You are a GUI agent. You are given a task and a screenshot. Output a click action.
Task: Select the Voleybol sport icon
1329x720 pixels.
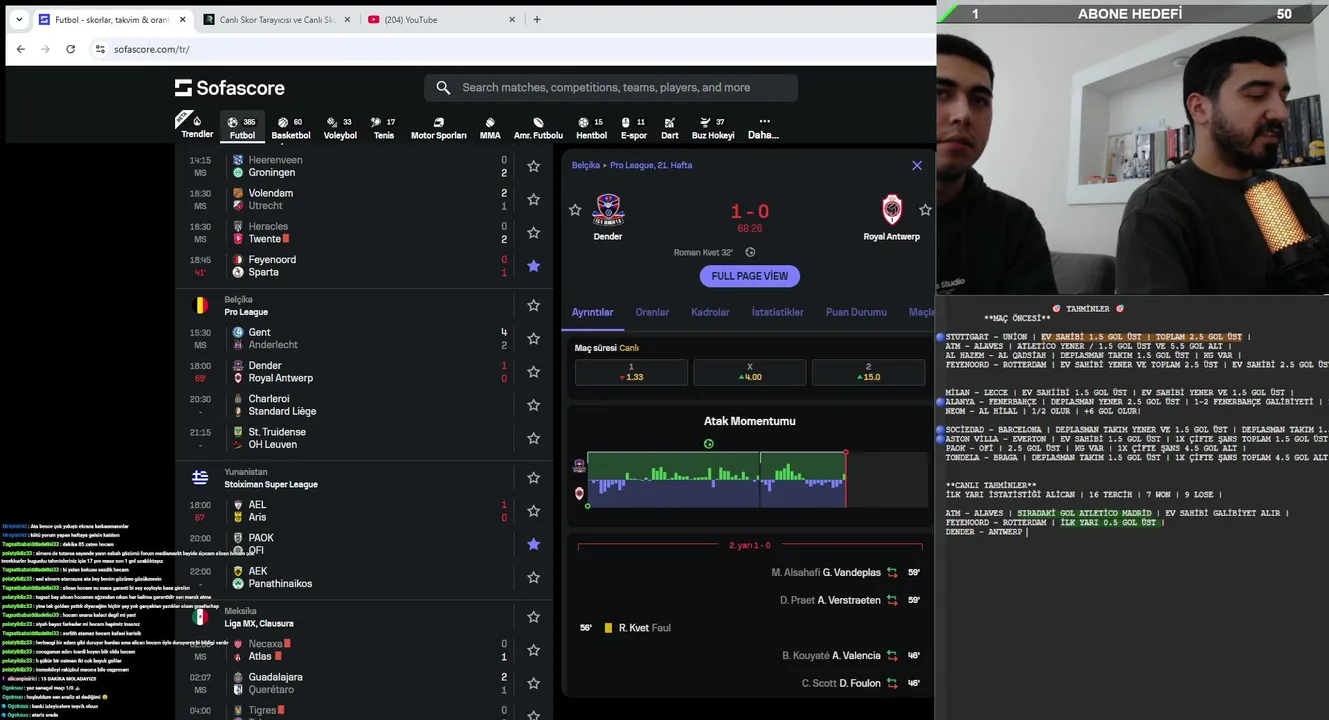pyautogui.click(x=340, y=127)
